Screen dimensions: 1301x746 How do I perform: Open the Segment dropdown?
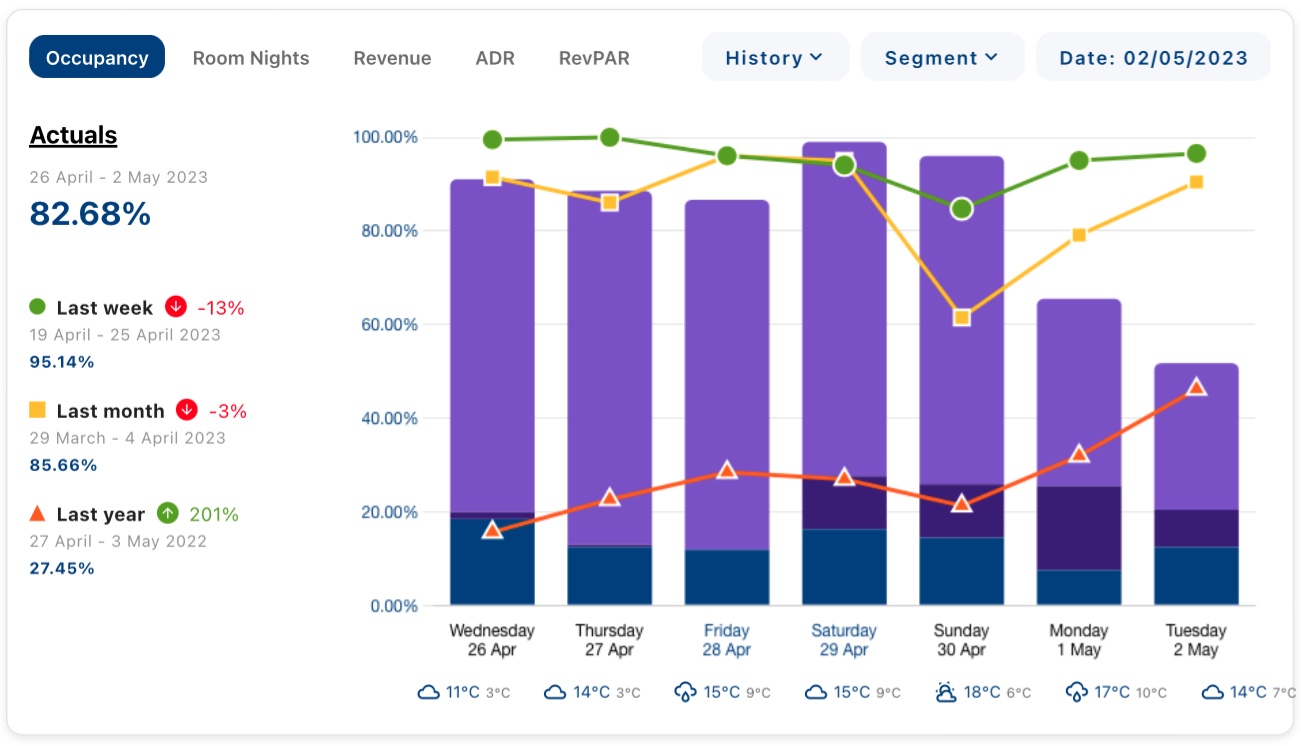[x=942, y=57]
